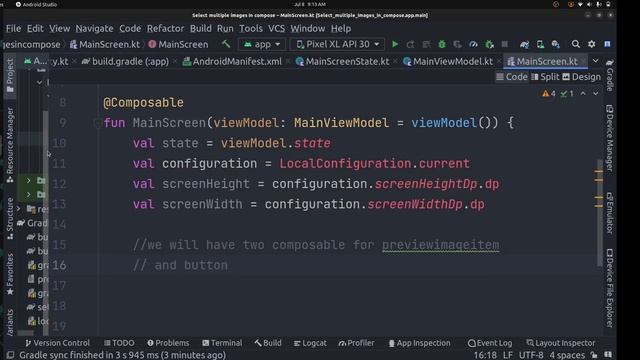Viewport: 640px width, 360px height.
Task: Switch editor to Split view
Action: pos(545,77)
